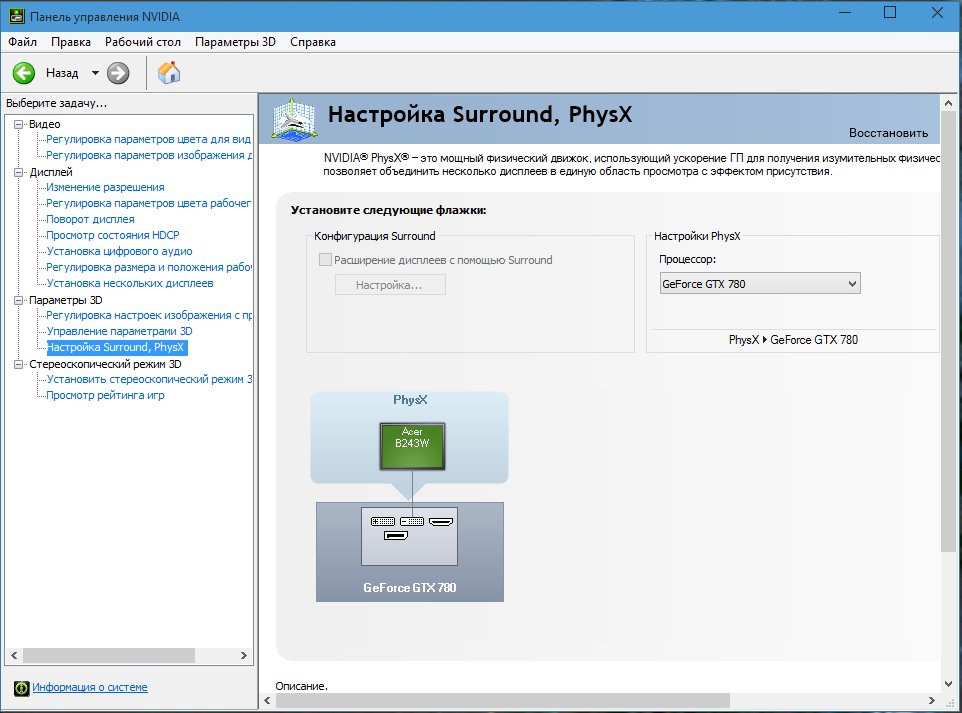Open the Справка menu
962x713 pixels.
[313, 42]
